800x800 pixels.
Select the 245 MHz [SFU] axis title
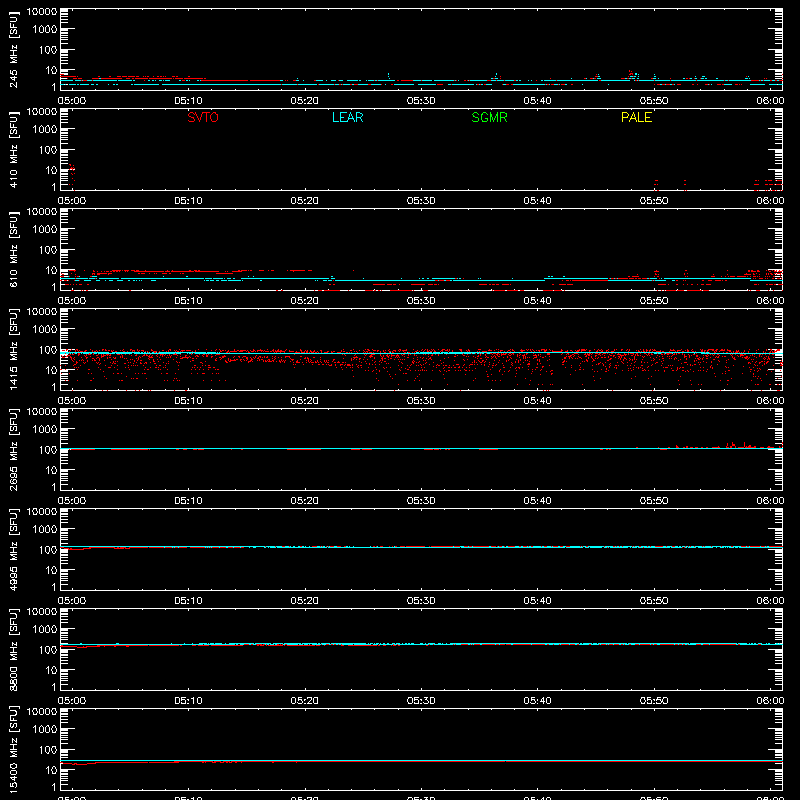click(13, 49)
